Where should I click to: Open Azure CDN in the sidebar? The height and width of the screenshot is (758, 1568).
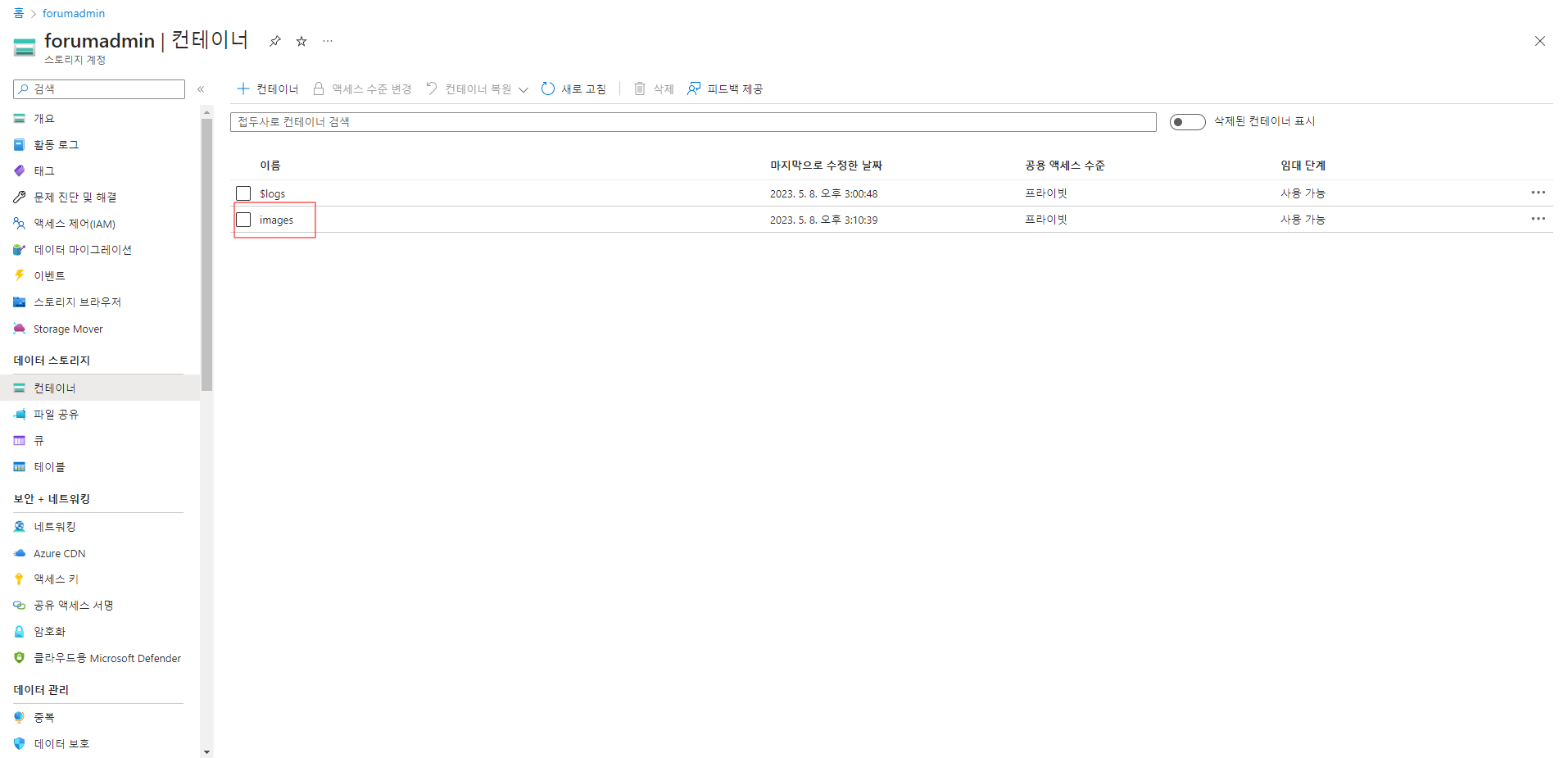point(59,553)
